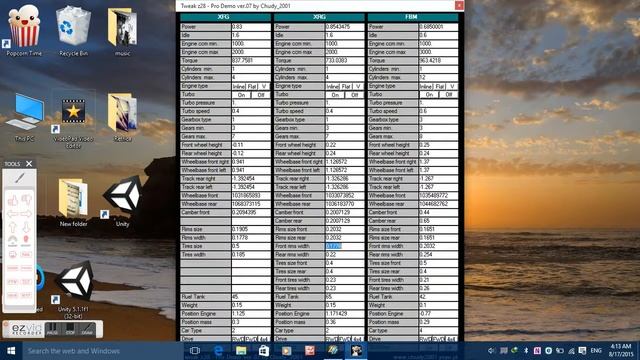Open the Popcorn Time desktop shortcut
This screenshot has width=640, height=360.
[x=24, y=31]
